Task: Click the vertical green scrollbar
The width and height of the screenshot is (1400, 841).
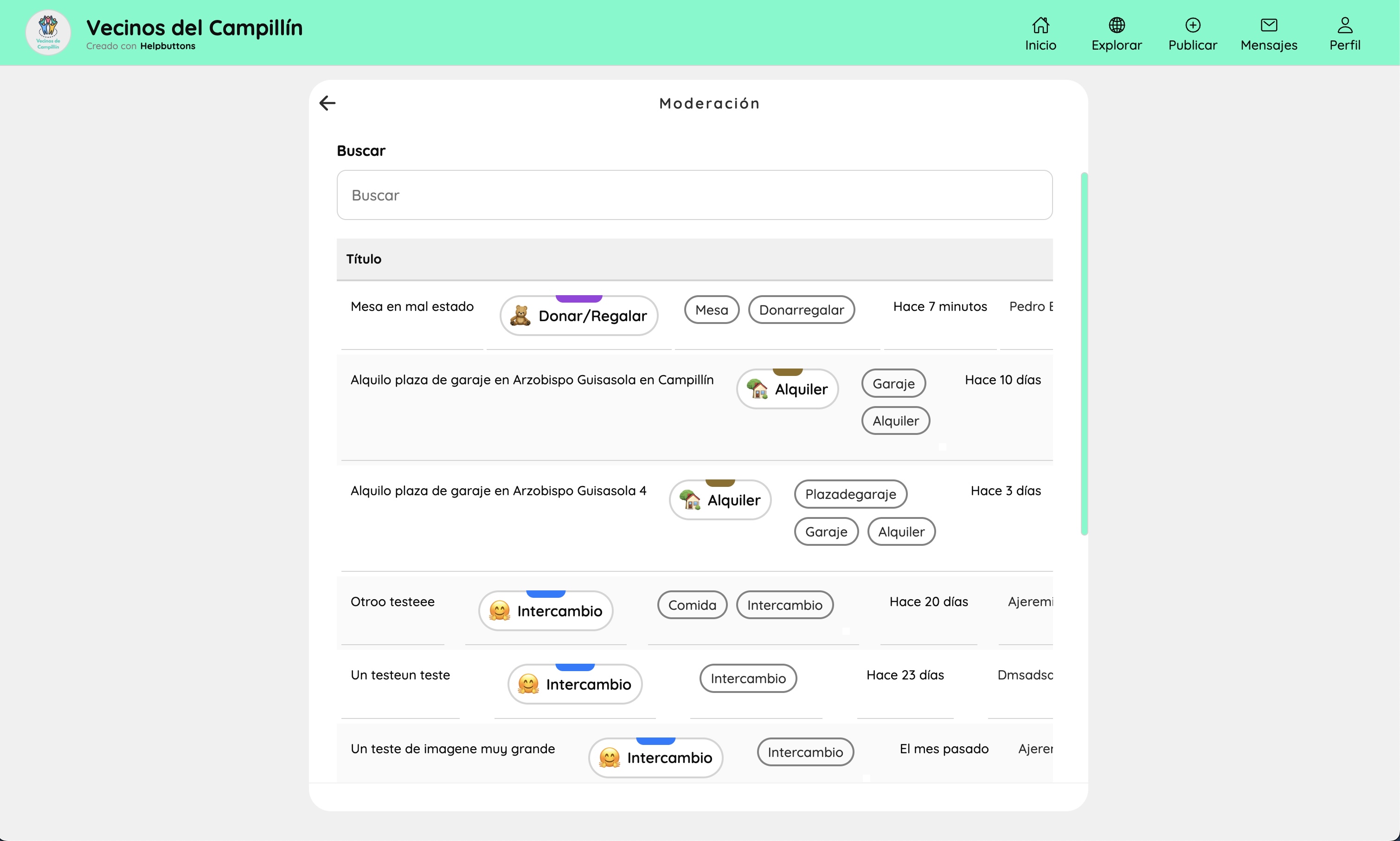Action: tap(1084, 354)
